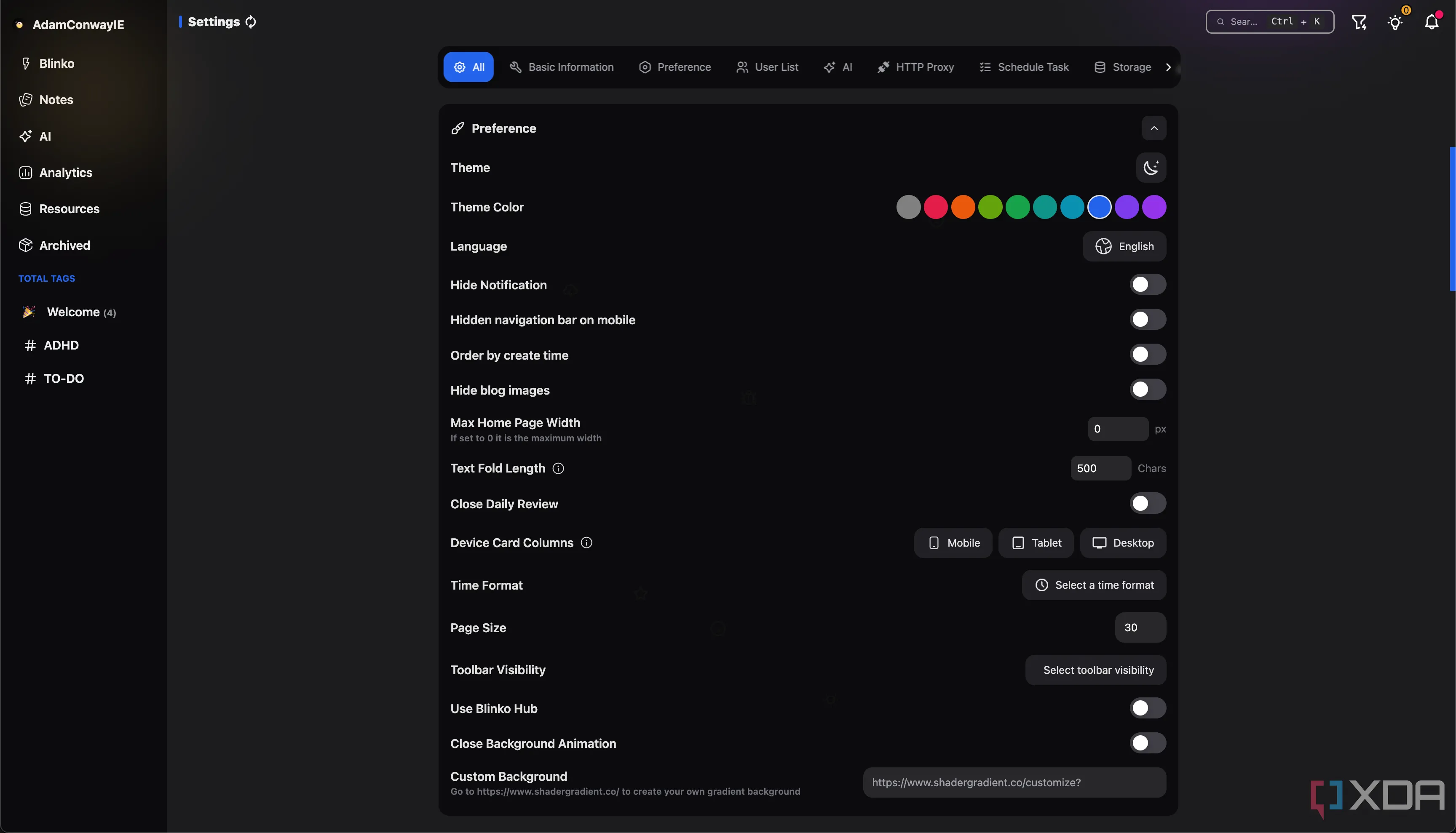
Task: Open the Mobile card columns option
Action: click(953, 543)
